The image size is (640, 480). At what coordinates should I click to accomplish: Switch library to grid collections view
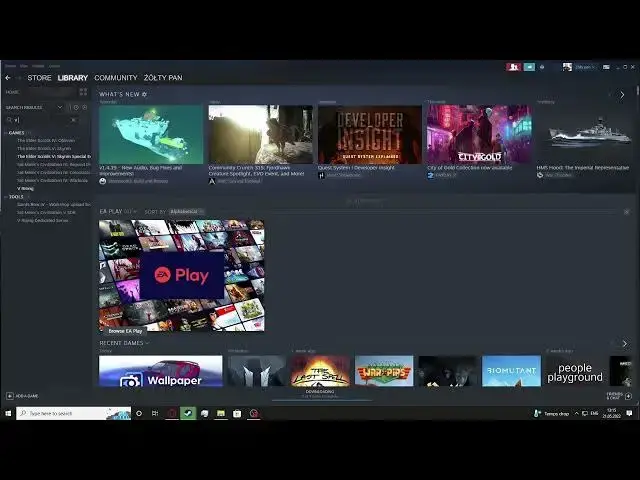point(83,92)
